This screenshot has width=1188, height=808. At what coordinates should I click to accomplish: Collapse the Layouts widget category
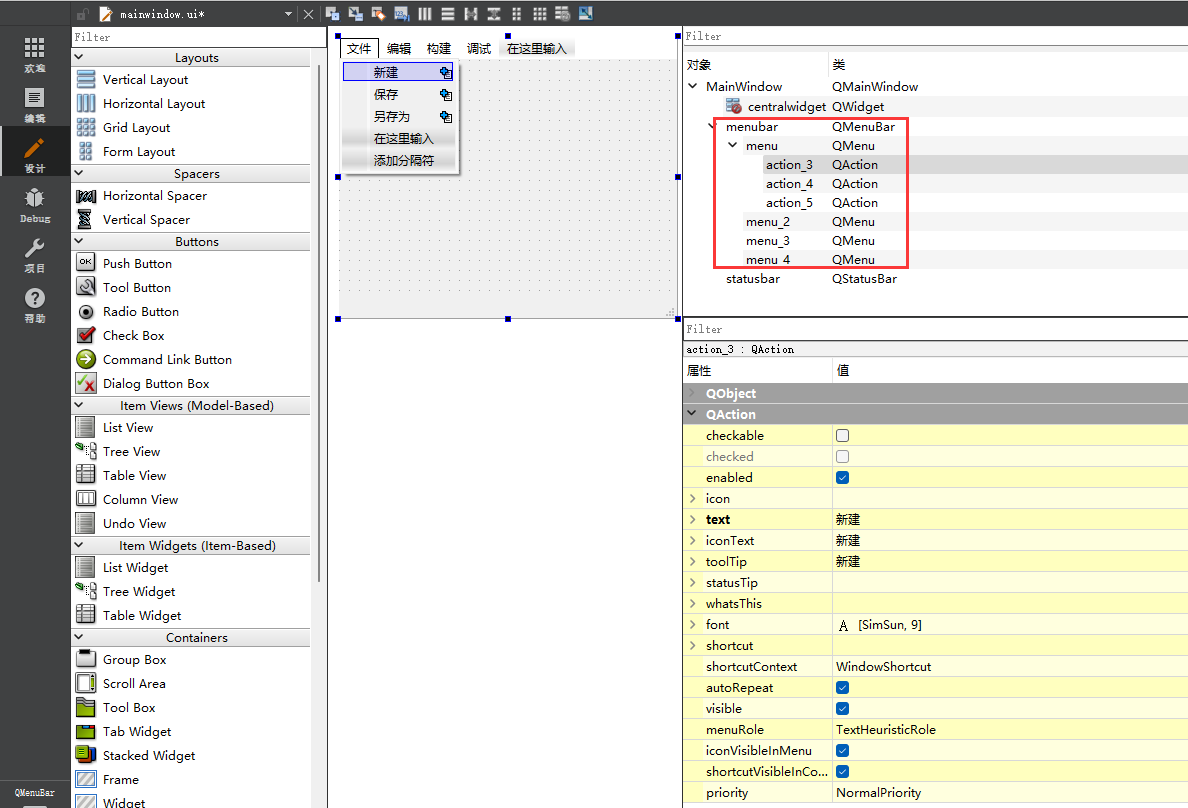click(79, 57)
